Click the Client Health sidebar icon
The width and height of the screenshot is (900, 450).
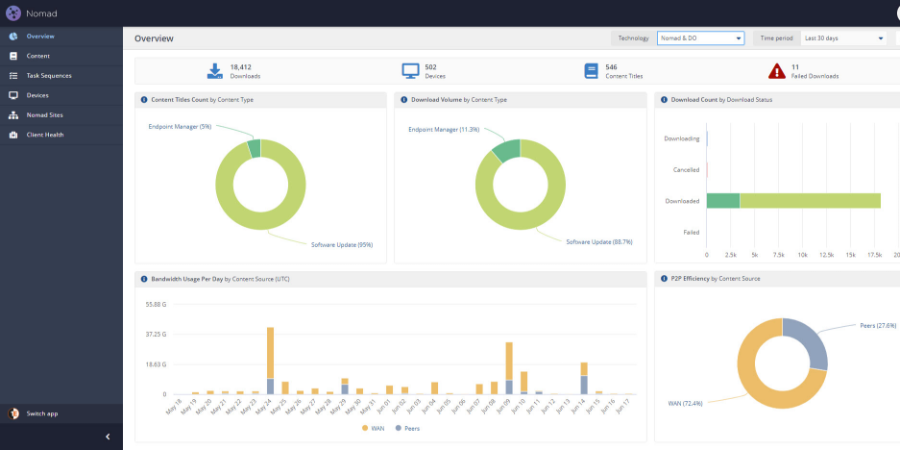(x=13, y=134)
